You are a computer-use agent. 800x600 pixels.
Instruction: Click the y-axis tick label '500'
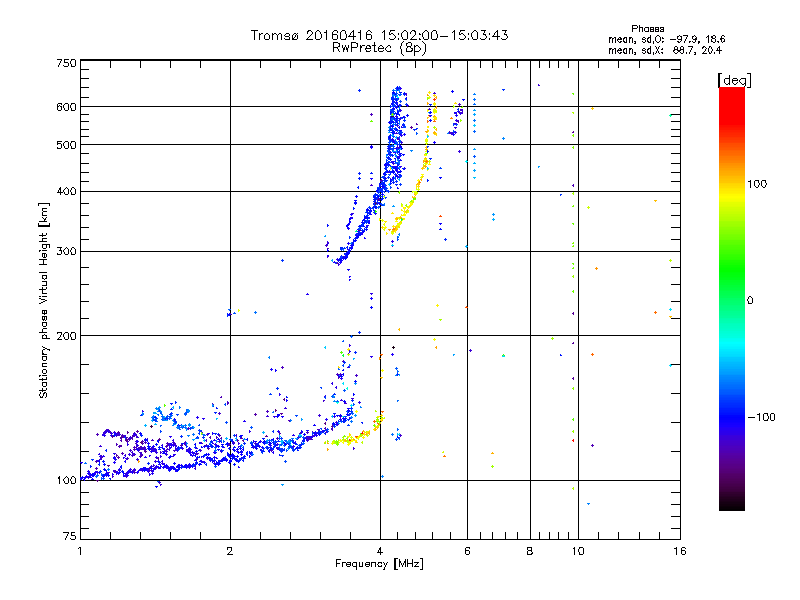tap(67, 145)
